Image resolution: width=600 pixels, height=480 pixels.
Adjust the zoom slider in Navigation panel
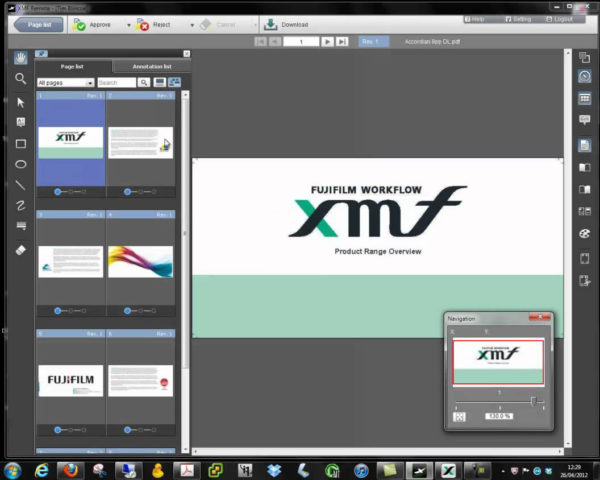click(x=534, y=401)
